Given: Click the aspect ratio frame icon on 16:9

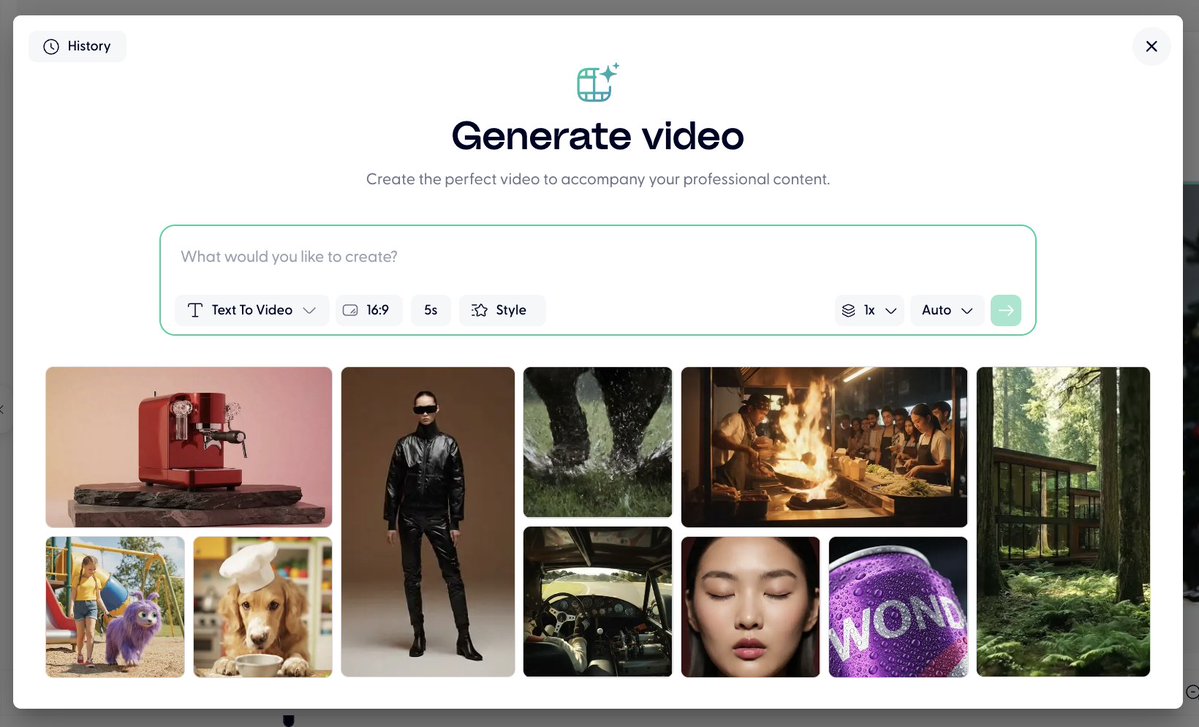Looking at the screenshot, I should (x=351, y=310).
